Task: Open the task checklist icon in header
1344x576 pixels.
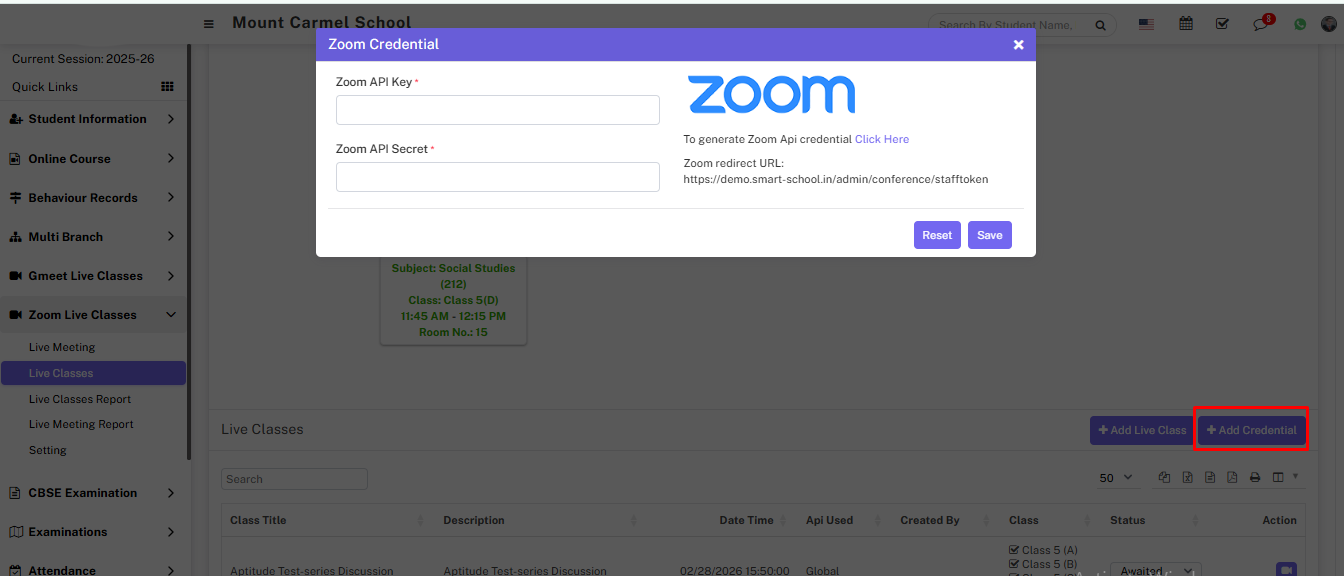Action: tap(1222, 24)
